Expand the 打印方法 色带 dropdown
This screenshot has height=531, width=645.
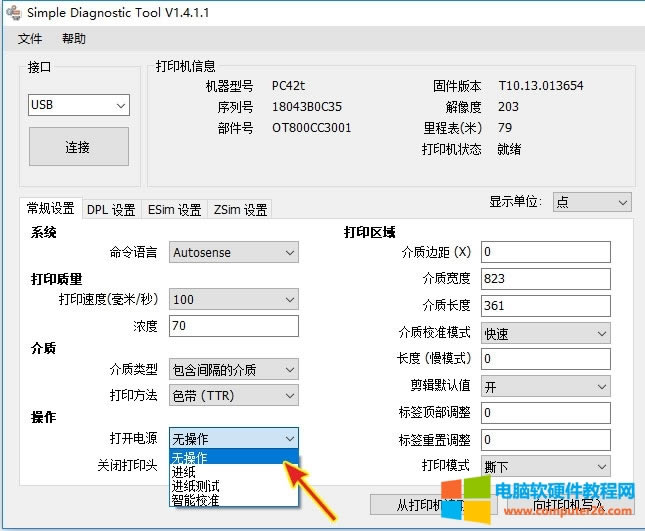coord(234,395)
